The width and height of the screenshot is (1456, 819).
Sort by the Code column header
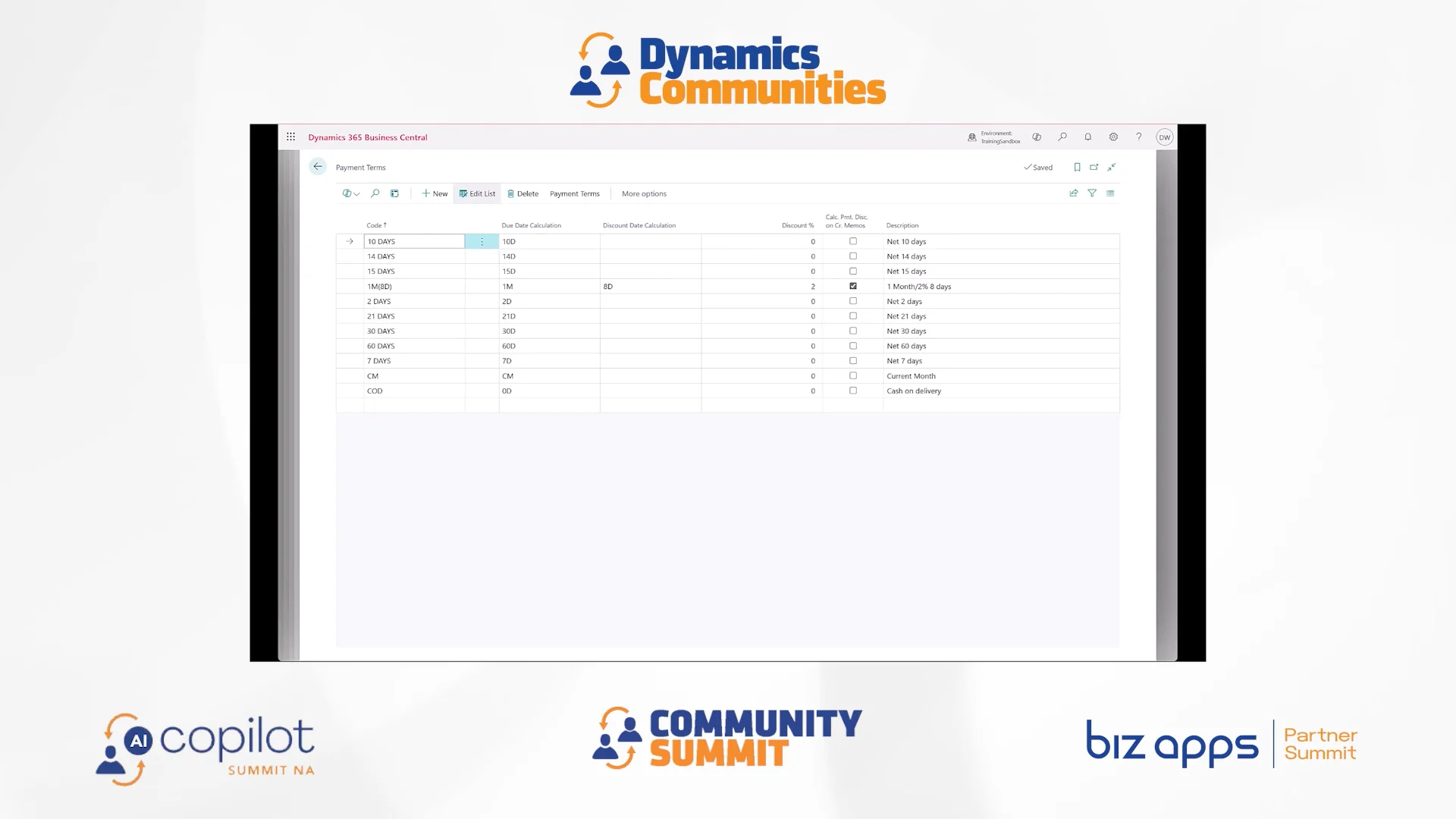[376, 225]
